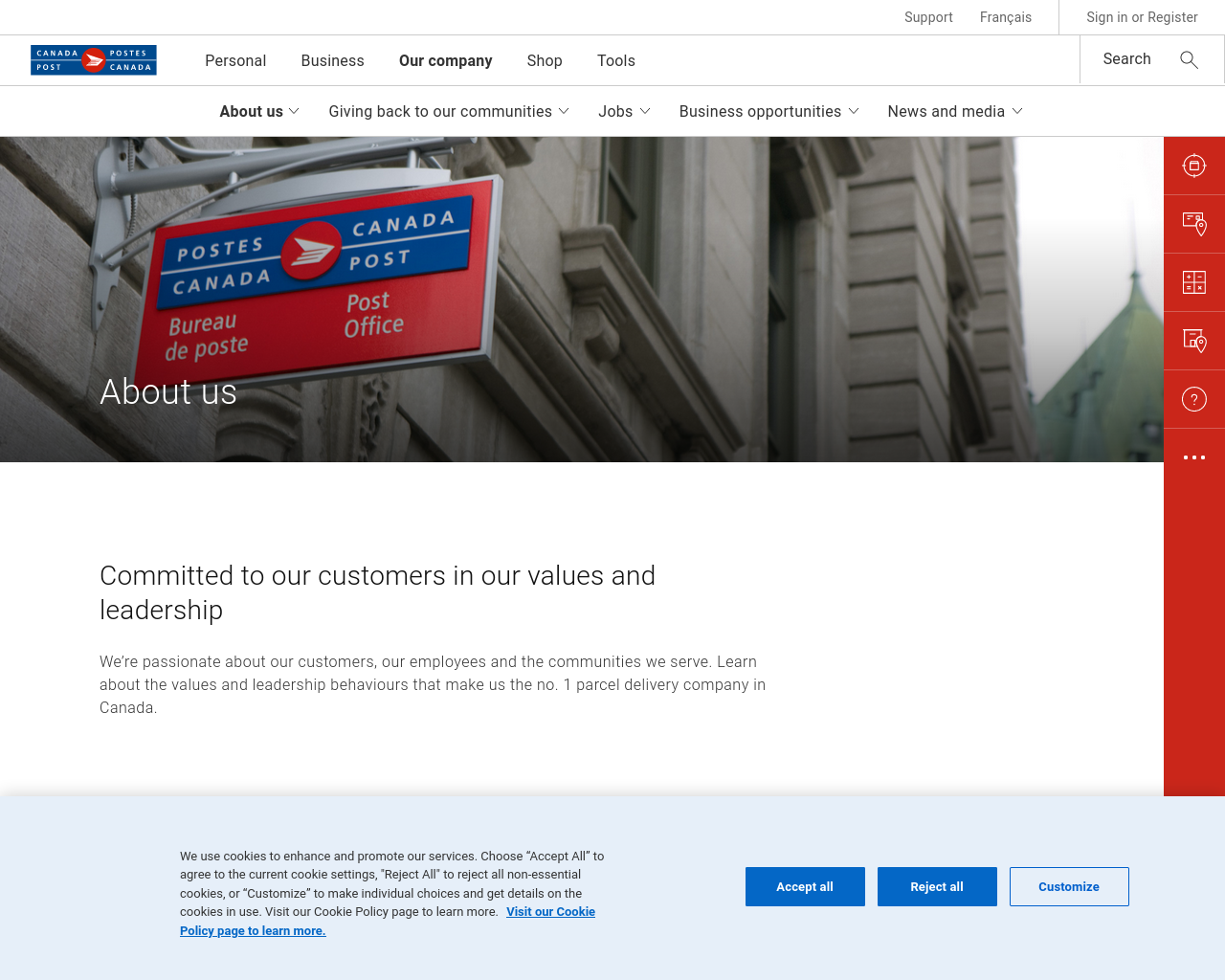Click the search magnifier icon
This screenshot has width=1225, height=980.
click(1189, 60)
